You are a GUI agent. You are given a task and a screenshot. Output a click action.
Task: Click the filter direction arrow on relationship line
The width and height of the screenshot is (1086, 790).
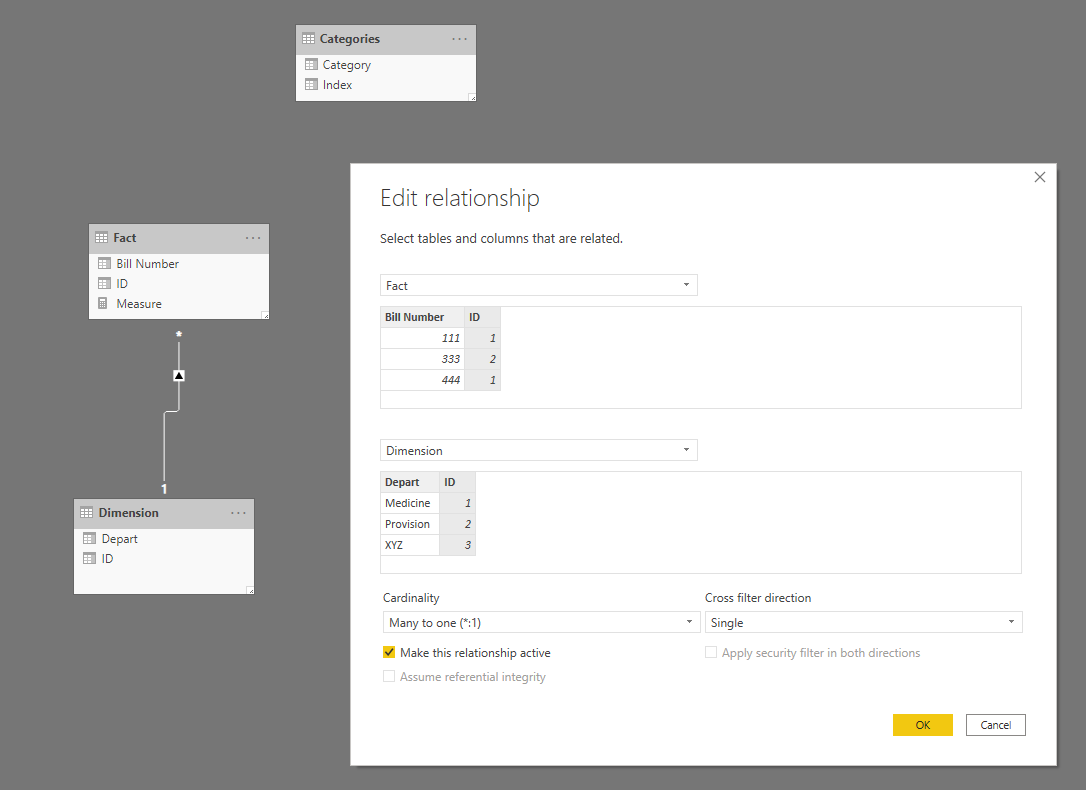[179, 375]
